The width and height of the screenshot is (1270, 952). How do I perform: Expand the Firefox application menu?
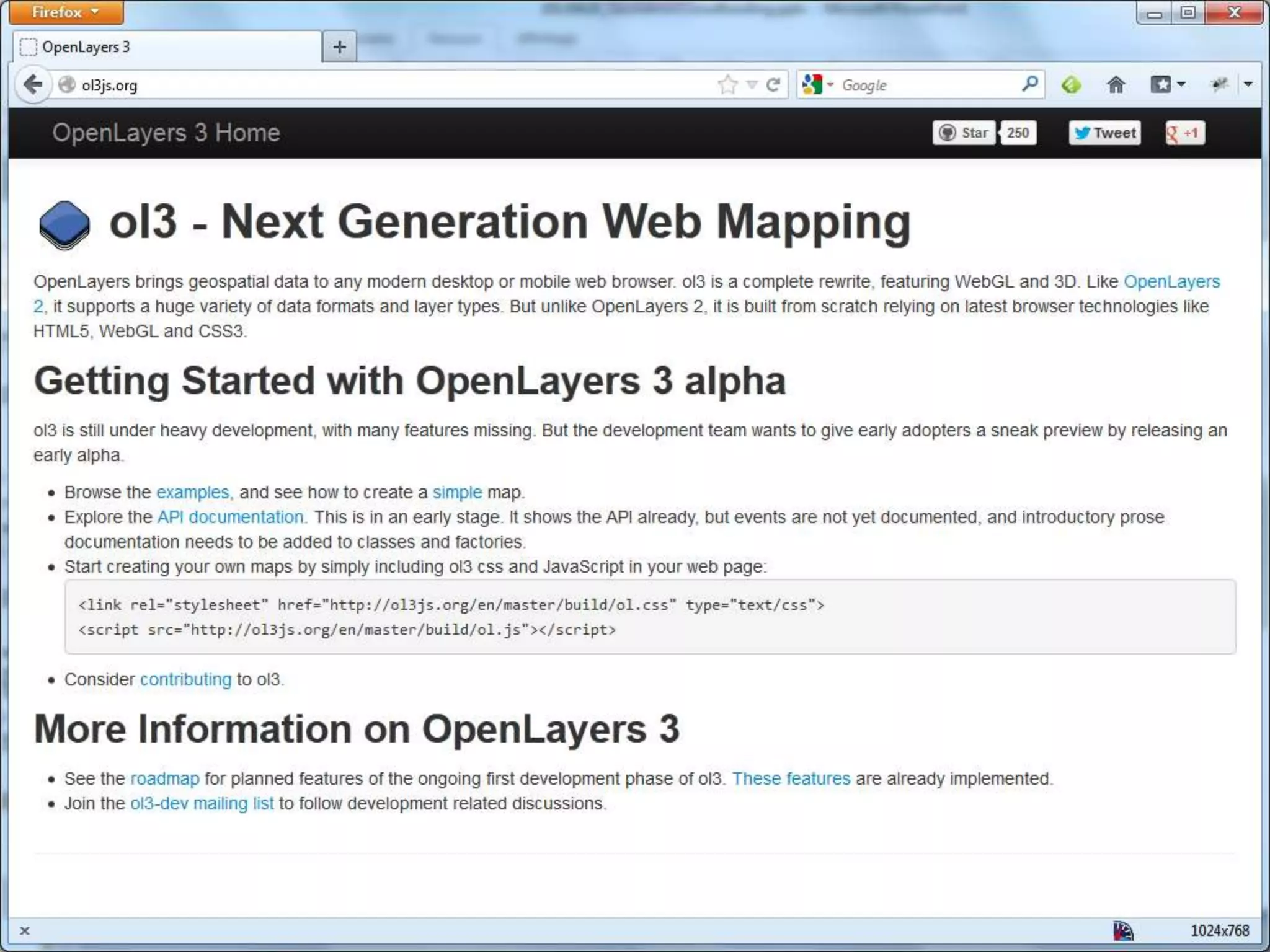pyautogui.click(x=66, y=12)
